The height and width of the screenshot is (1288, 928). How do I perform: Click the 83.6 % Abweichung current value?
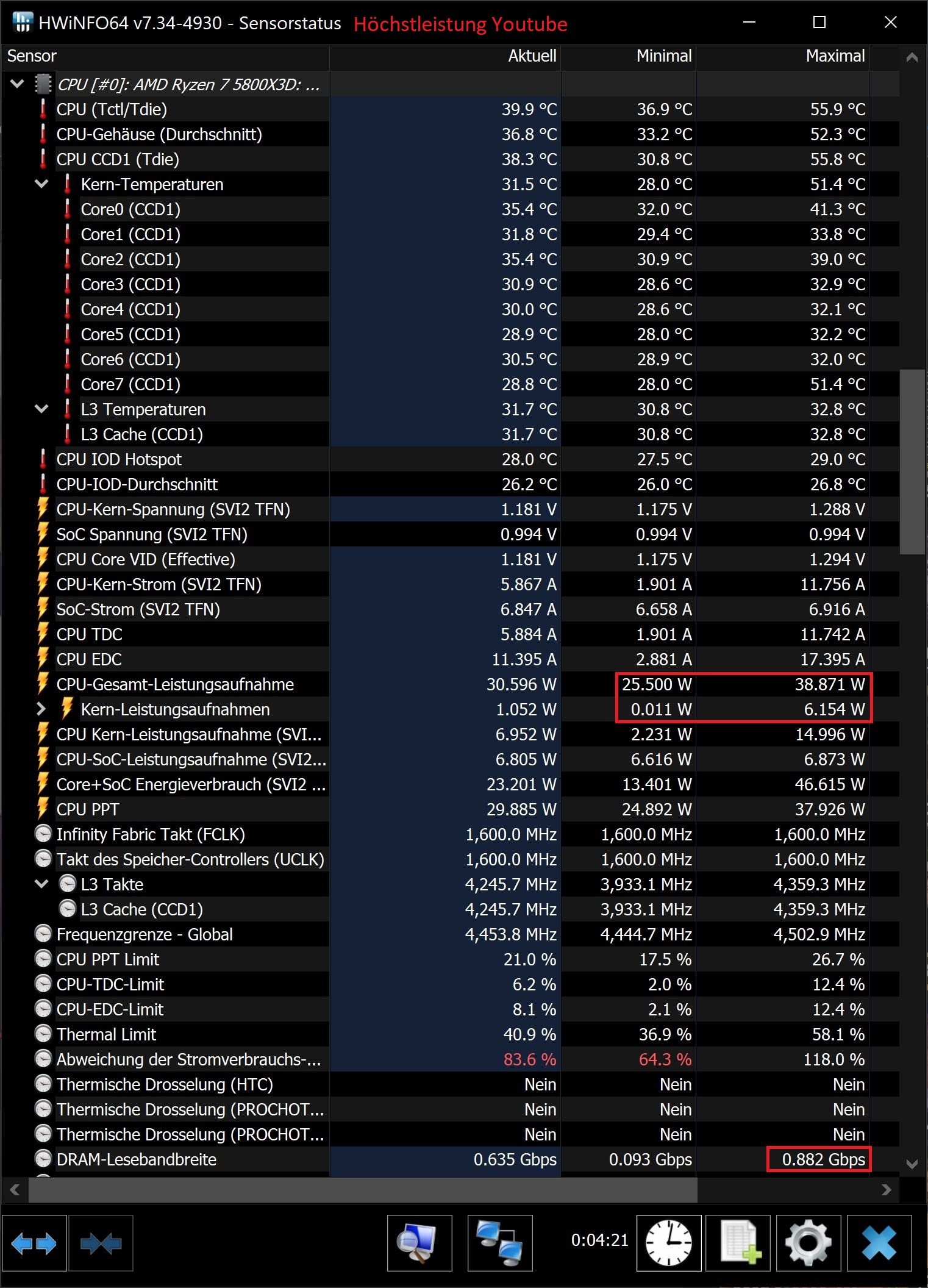(530, 1059)
